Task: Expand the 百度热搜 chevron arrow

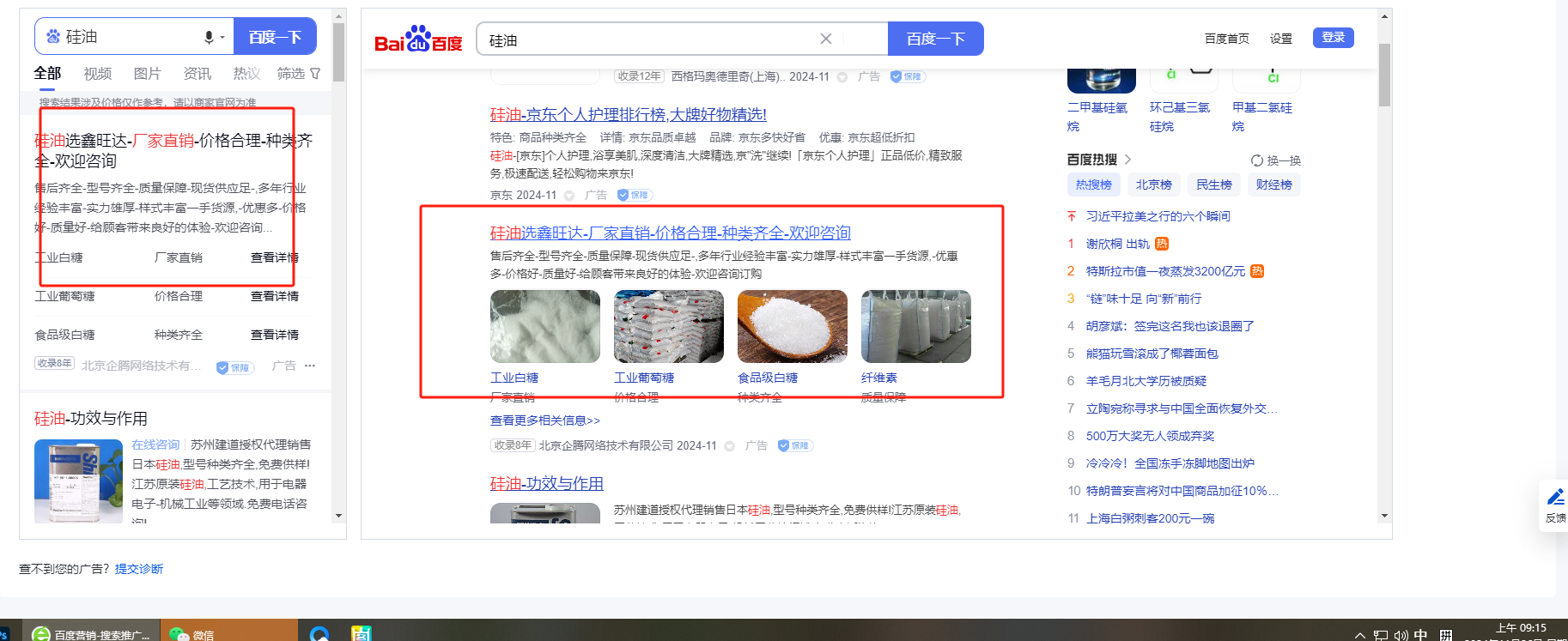Action: click(1127, 160)
